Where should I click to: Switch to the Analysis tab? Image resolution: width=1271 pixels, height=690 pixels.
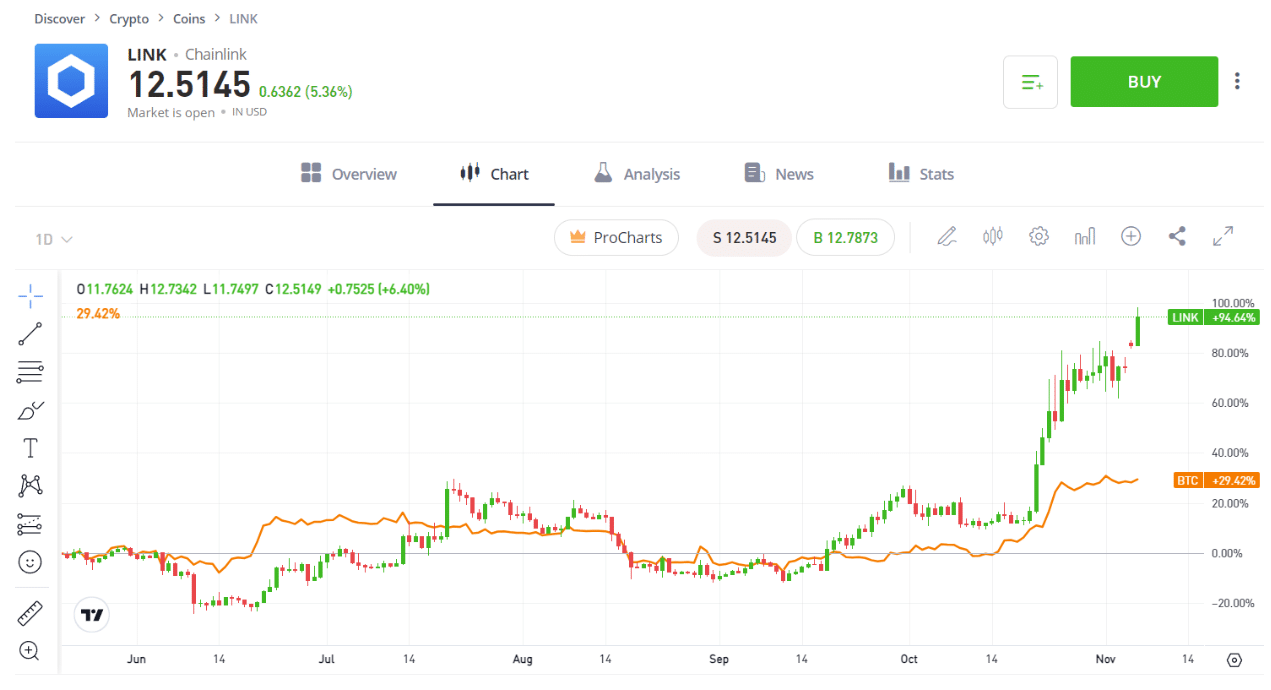click(x=636, y=174)
